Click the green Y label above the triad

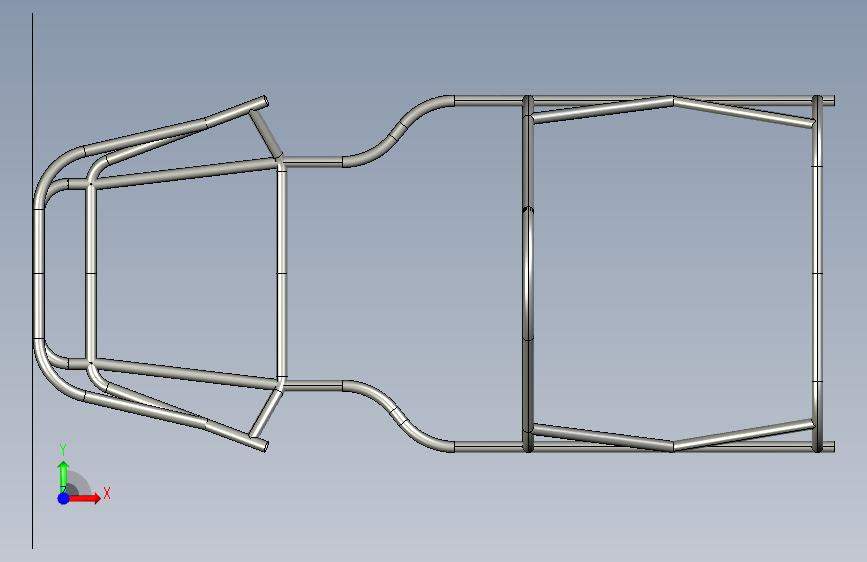(x=63, y=450)
